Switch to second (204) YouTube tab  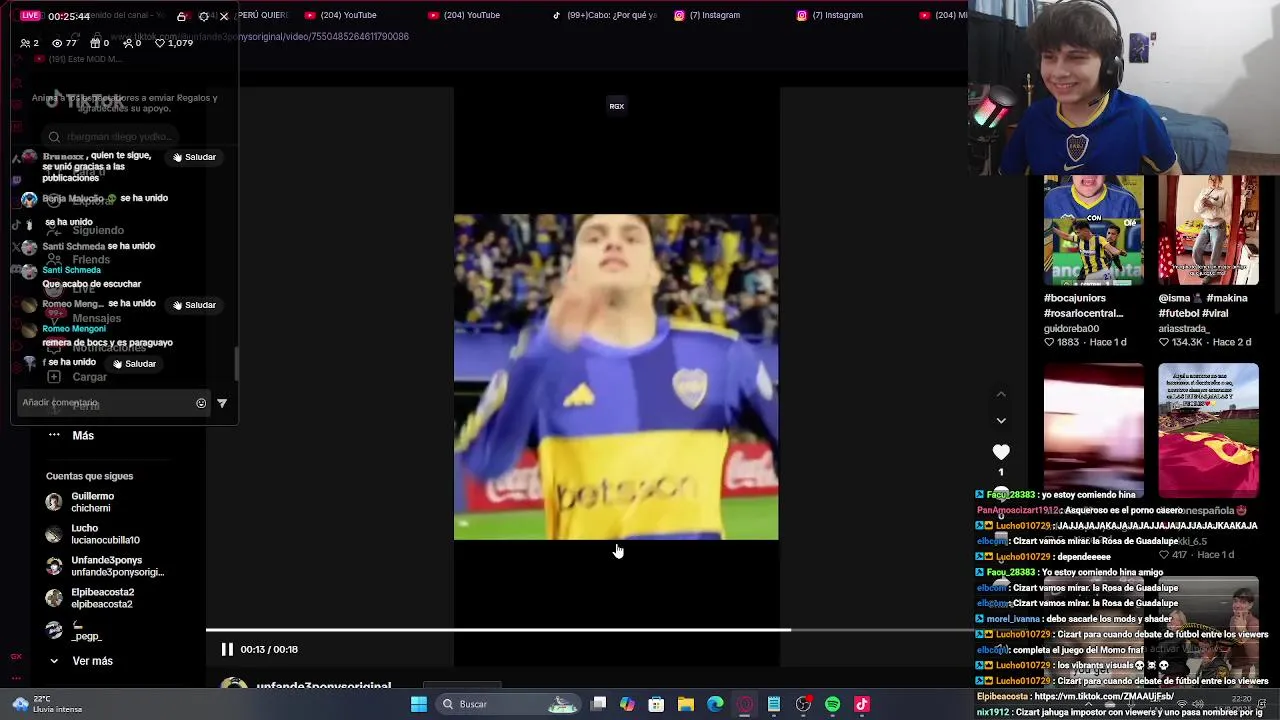point(464,15)
